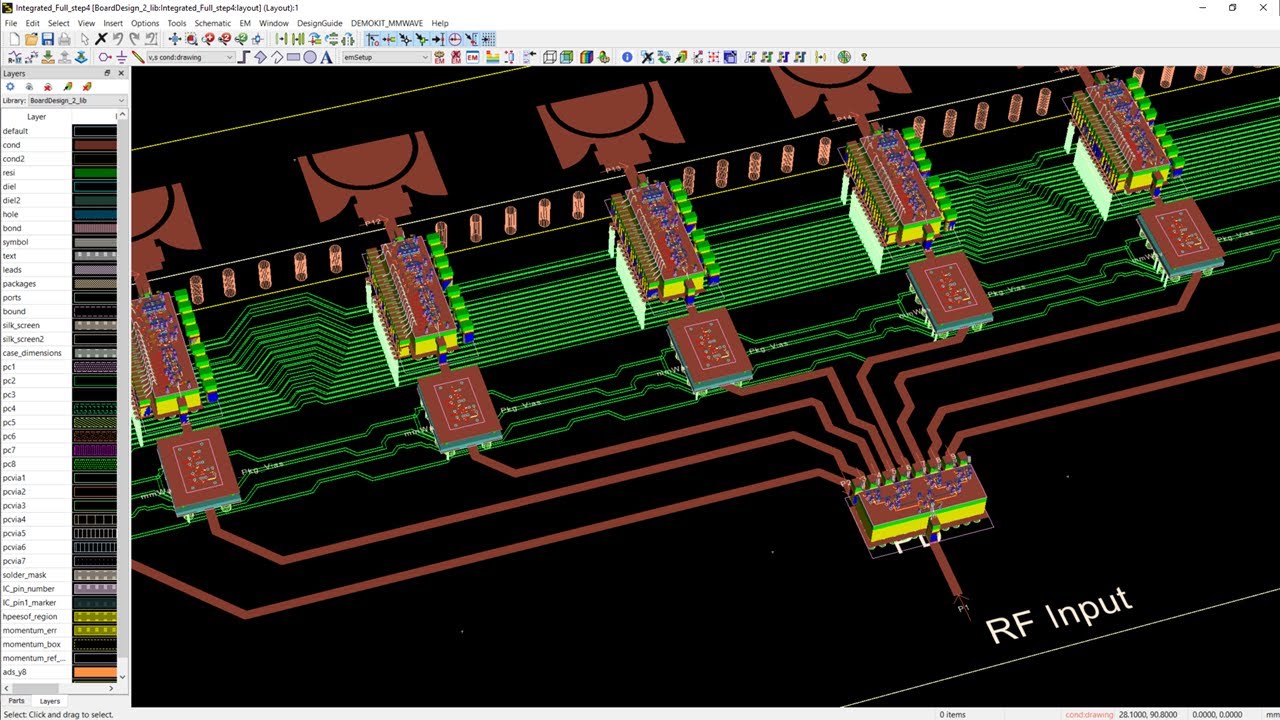Click the resi layer green swatch
Viewport: 1280px width, 720px height.
point(95,173)
